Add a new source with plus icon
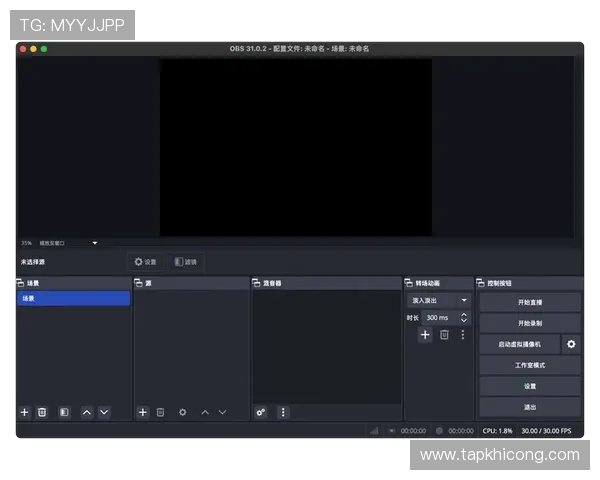This screenshot has height=480, width=600. (x=143, y=412)
